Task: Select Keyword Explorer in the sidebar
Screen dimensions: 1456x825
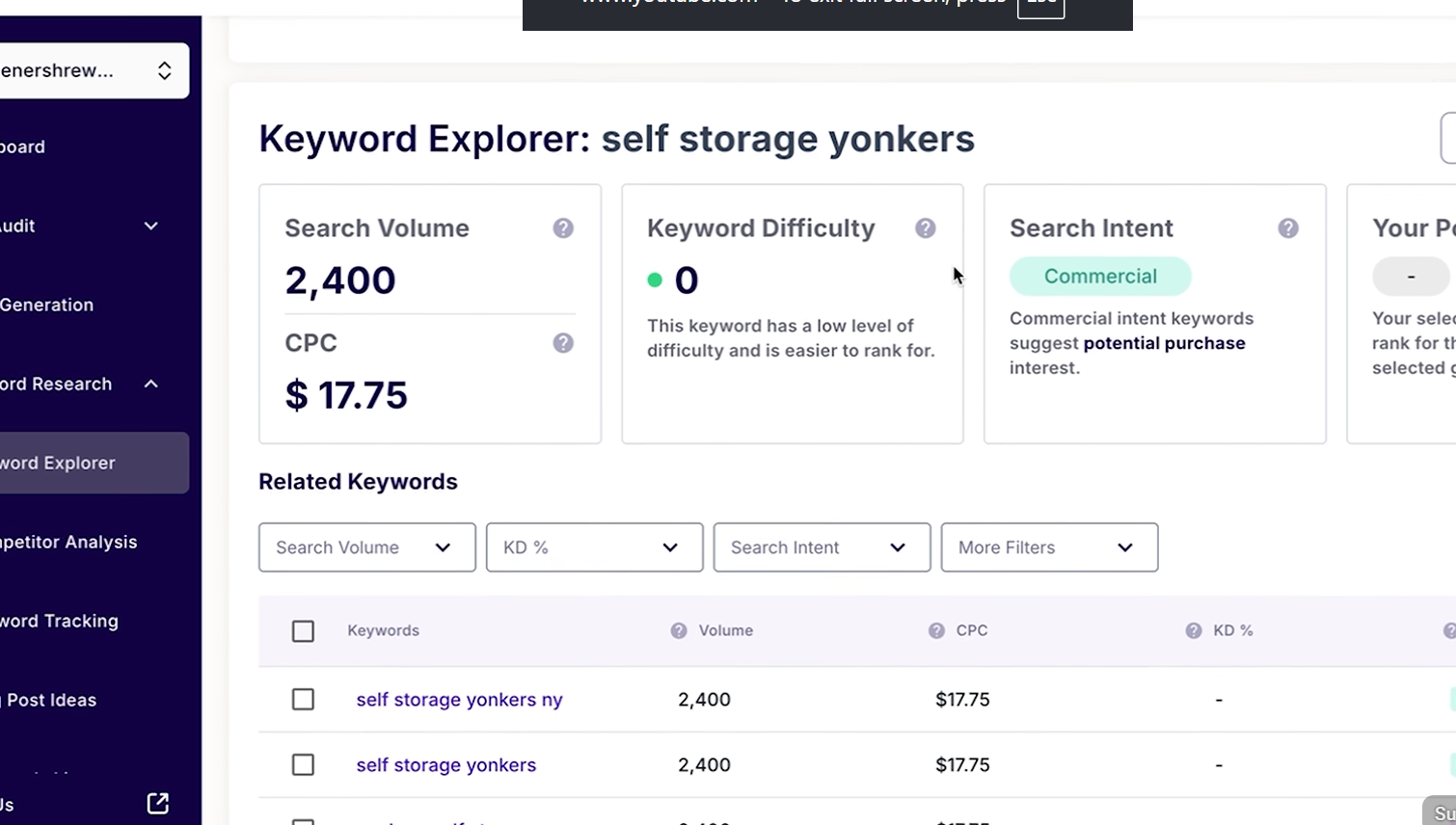Action: (x=58, y=463)
